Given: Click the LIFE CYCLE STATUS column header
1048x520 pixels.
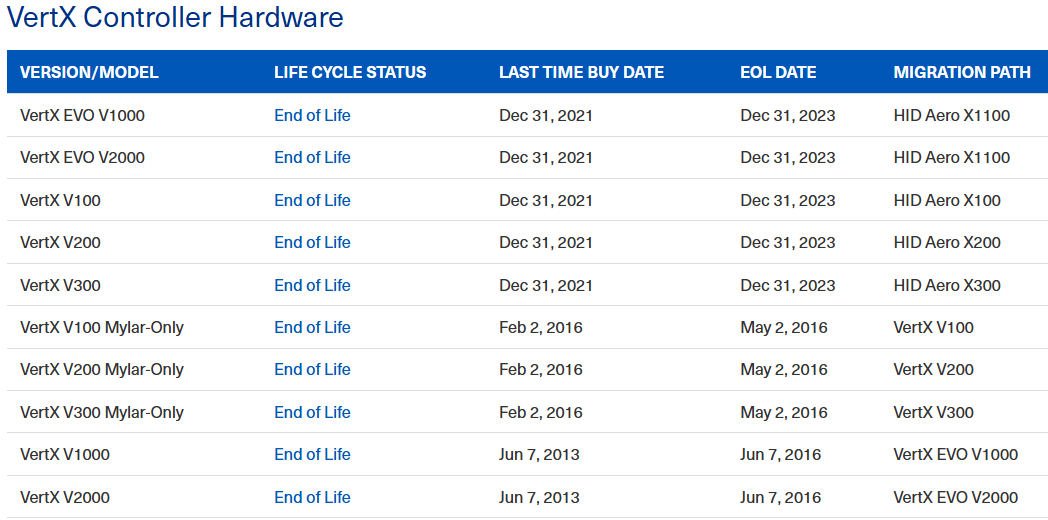Looking at the screenshot, I should (350, 72).
